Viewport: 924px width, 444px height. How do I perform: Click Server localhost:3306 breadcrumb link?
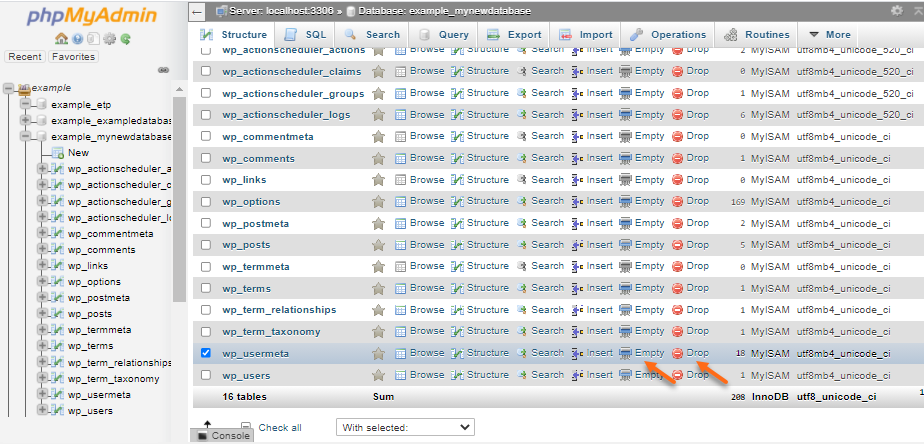(281, 11)
